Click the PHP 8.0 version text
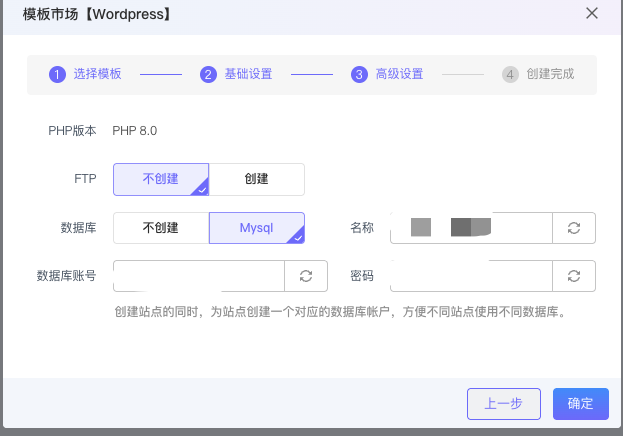 click(135, 131)
